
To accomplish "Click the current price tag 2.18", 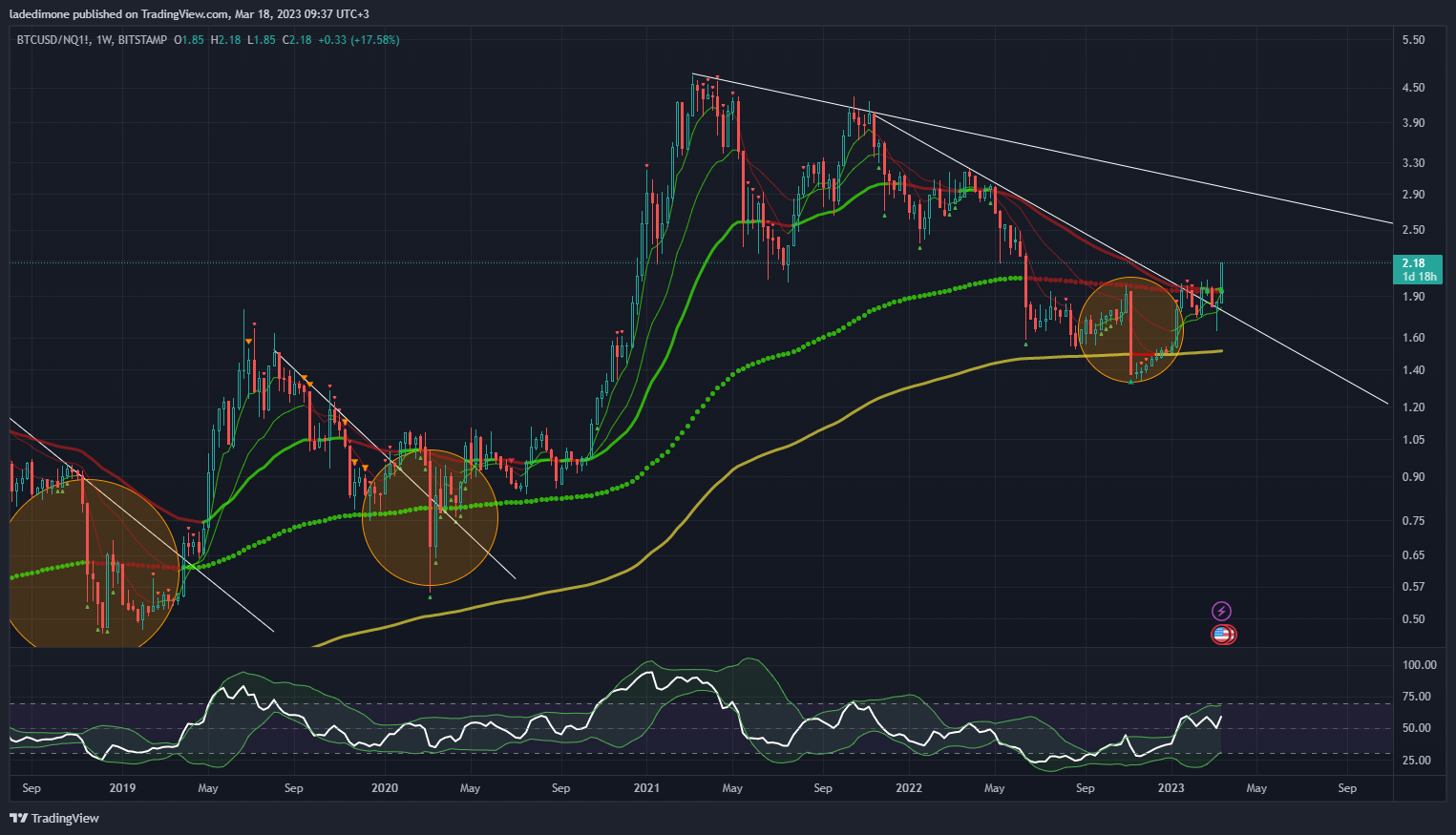I will coord(1414,263).
